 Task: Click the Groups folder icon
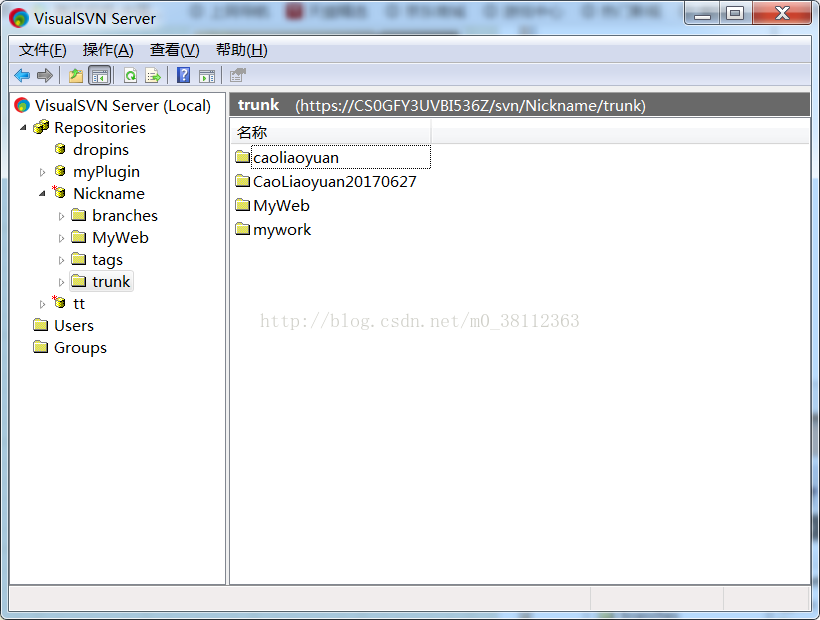[40, 347]
